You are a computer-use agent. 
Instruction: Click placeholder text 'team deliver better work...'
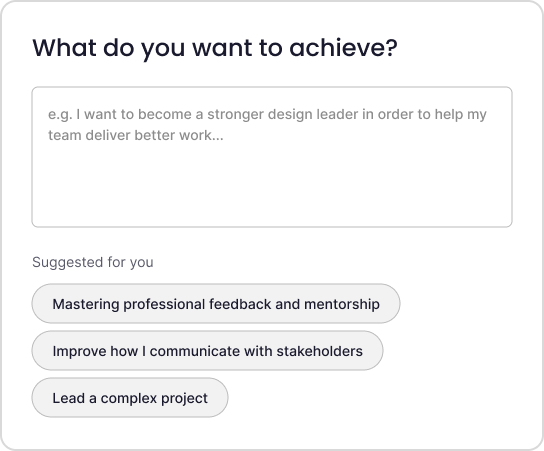pos(136,135)
